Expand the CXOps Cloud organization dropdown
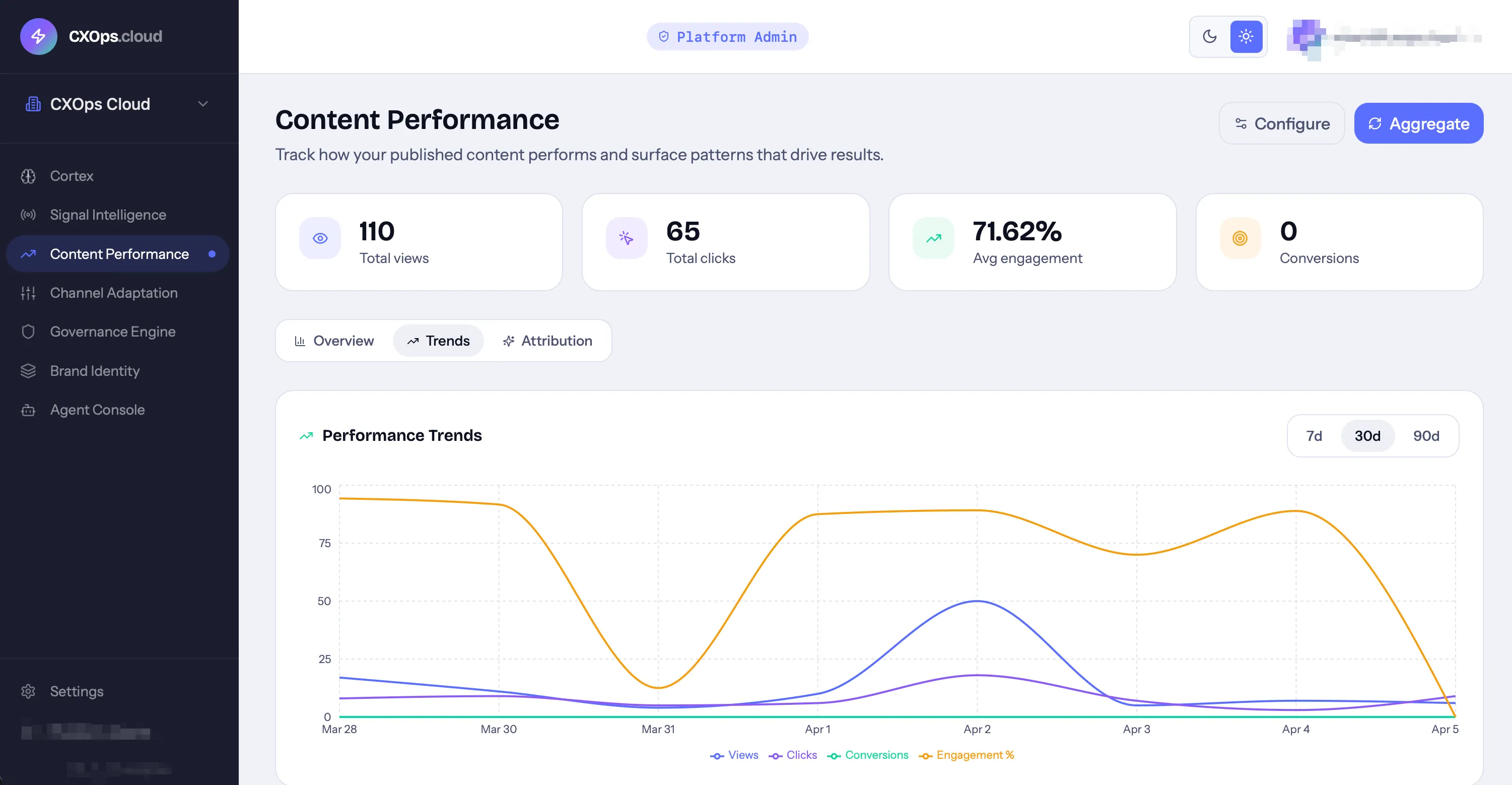This screenshot has width=1512, height=785. 203,104
